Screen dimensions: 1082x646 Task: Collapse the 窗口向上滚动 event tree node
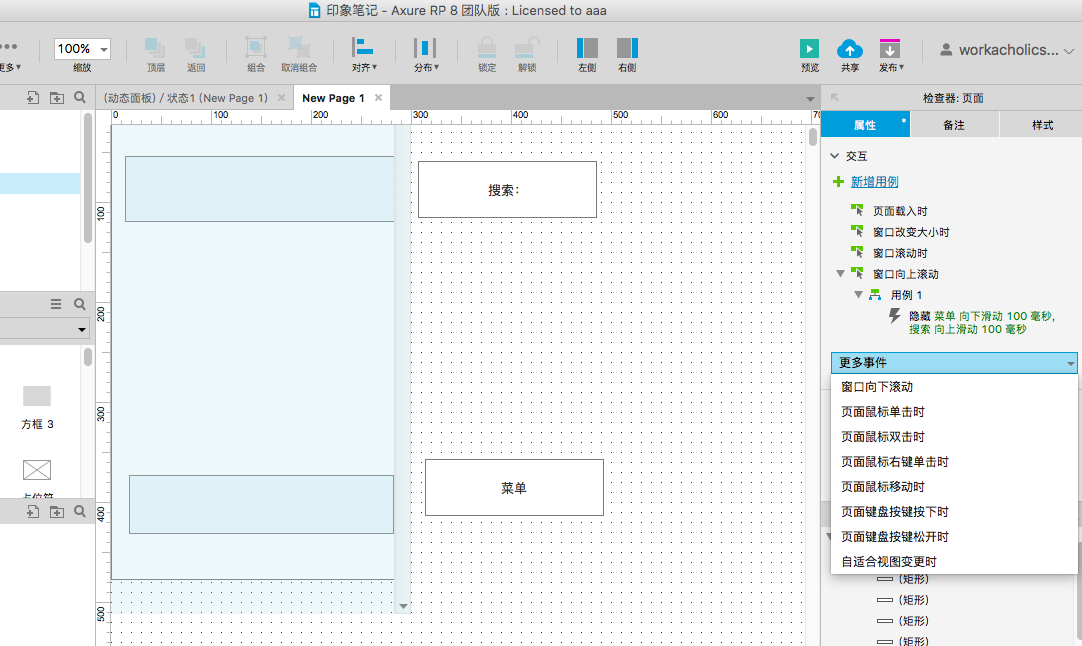coord(839,274)
